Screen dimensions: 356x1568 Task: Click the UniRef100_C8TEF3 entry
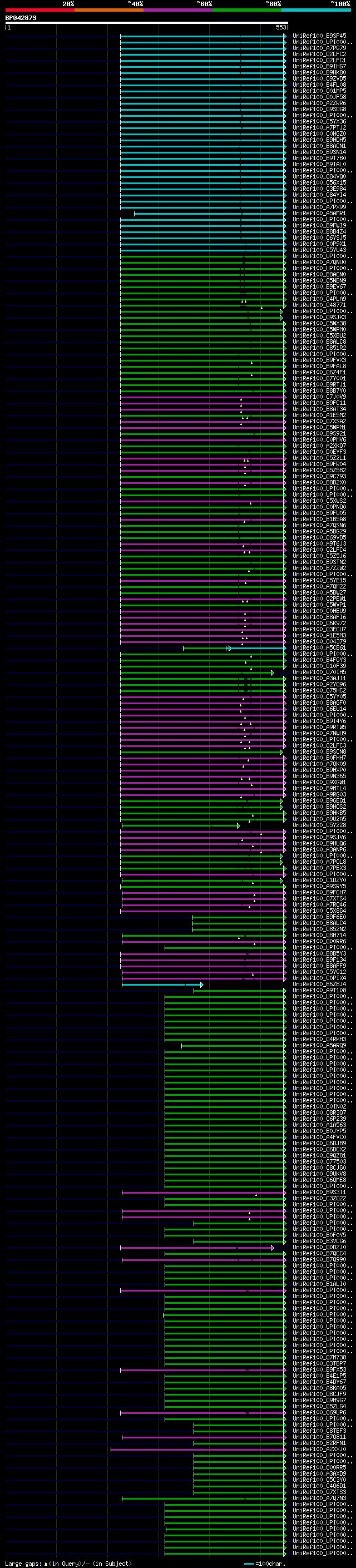tap(319, 1432)
